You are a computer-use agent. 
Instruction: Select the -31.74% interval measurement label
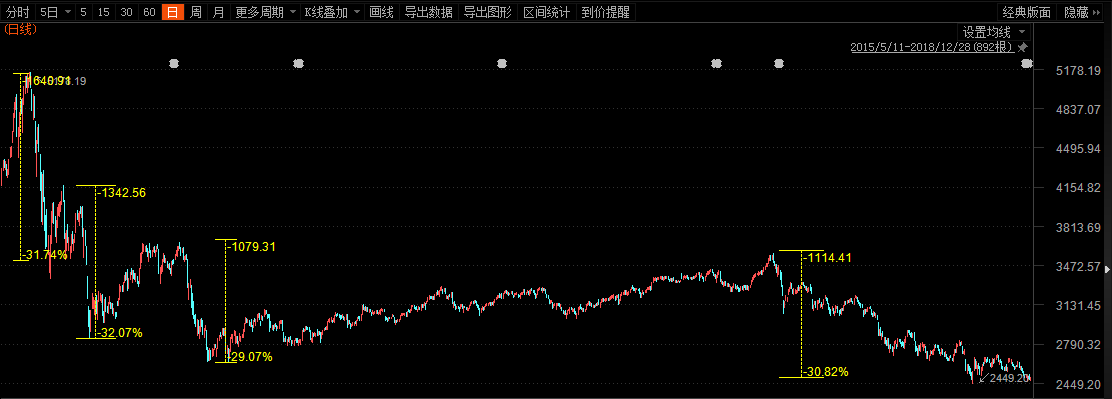click(44, 254)
